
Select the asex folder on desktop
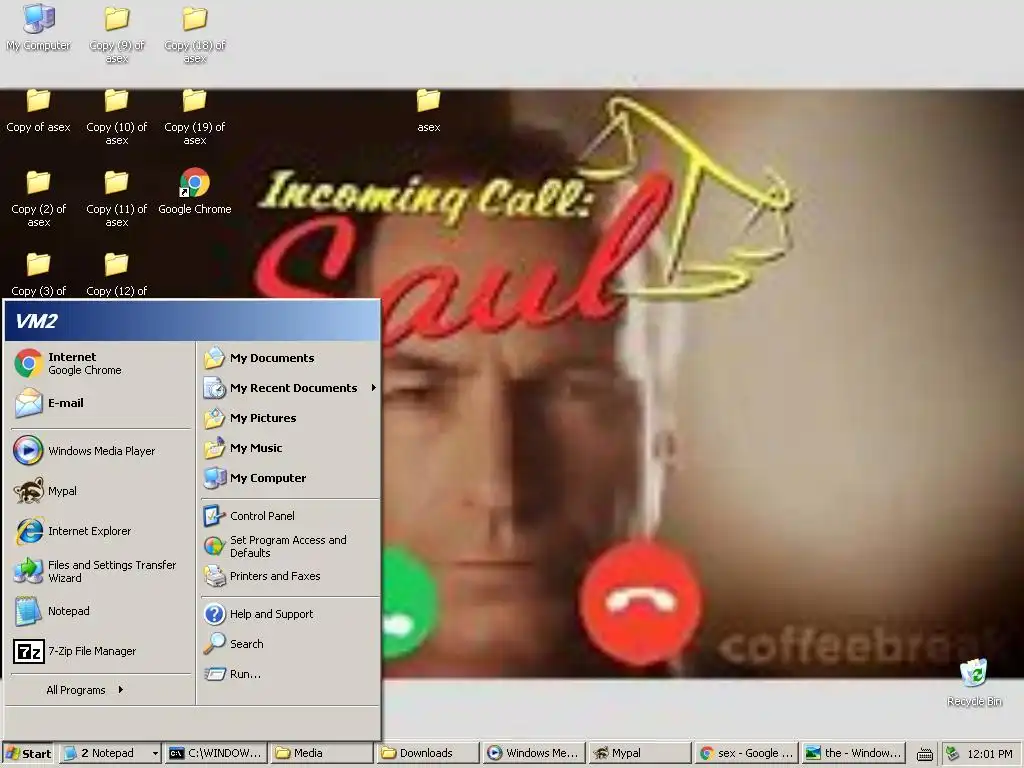point(428,110)
